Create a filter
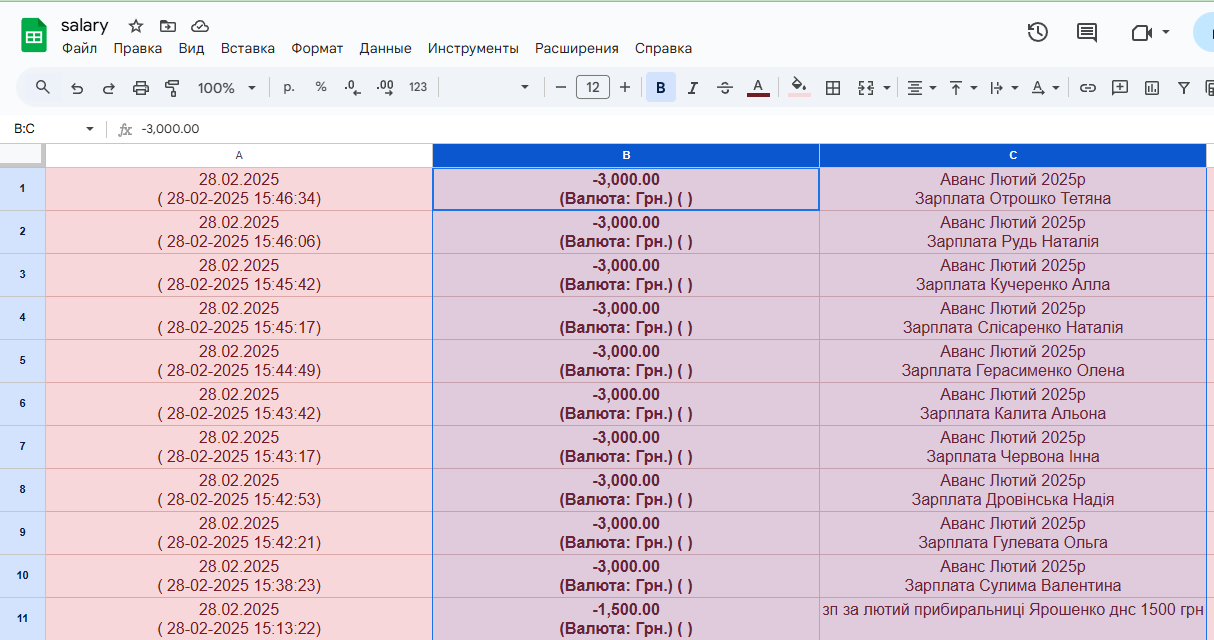The width and height of the screenshot is (1214, 640). [1184, 88]
